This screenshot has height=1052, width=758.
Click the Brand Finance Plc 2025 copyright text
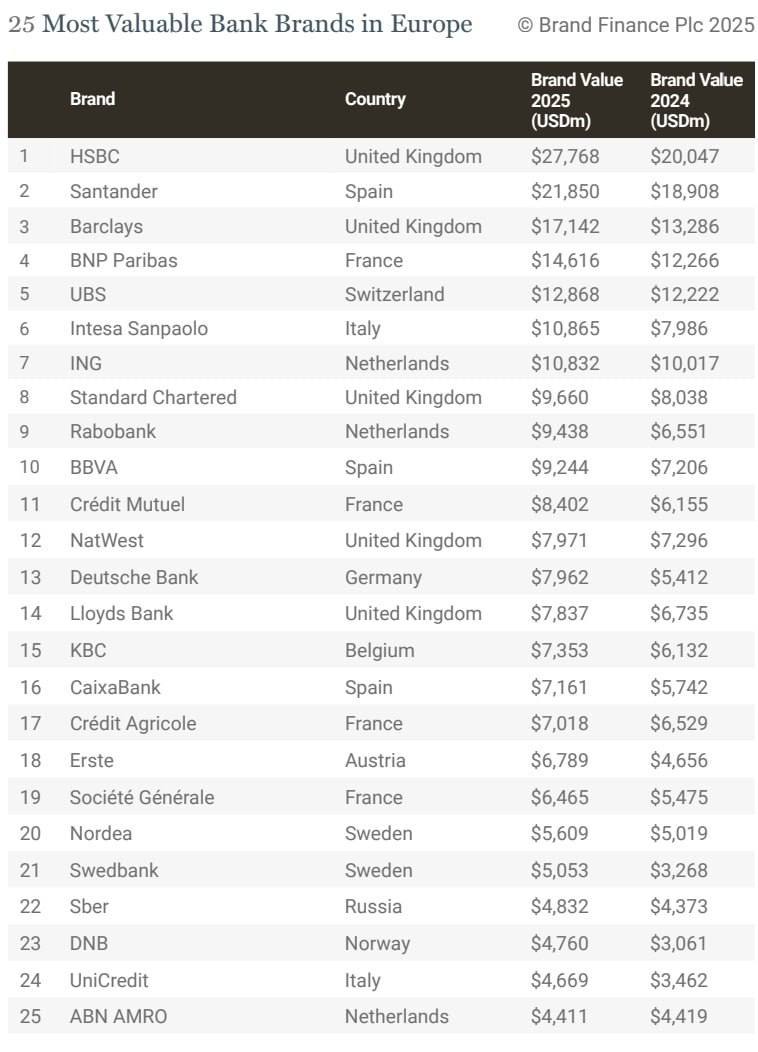click(x=635, y=25)
